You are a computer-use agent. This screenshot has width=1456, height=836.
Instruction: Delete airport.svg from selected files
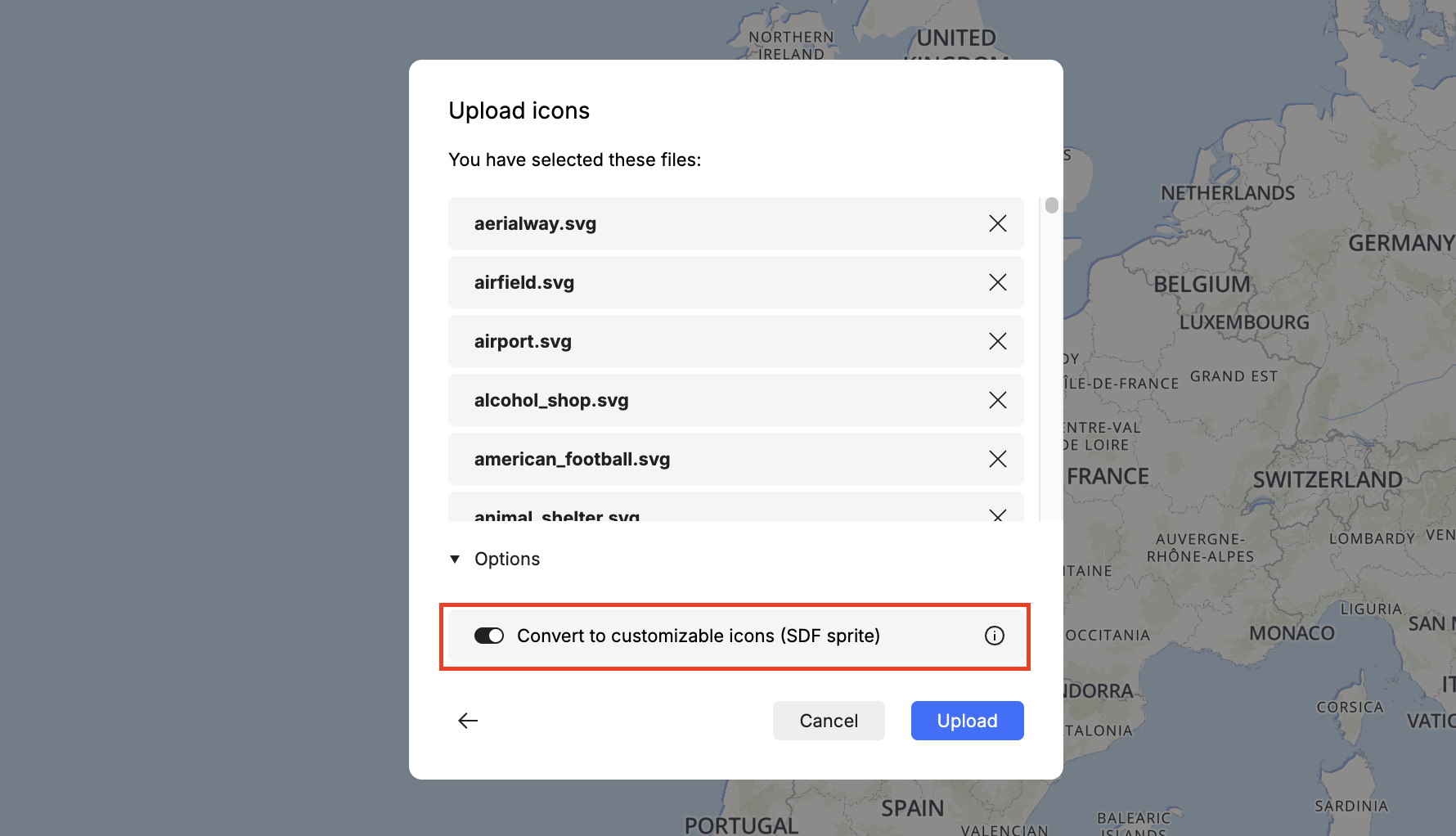point(997,341)
